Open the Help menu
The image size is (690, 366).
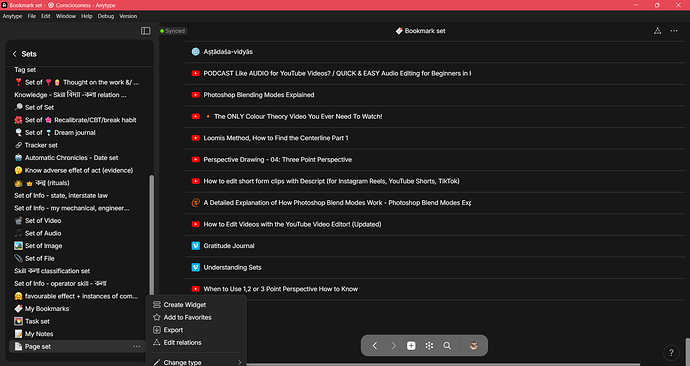87,16
